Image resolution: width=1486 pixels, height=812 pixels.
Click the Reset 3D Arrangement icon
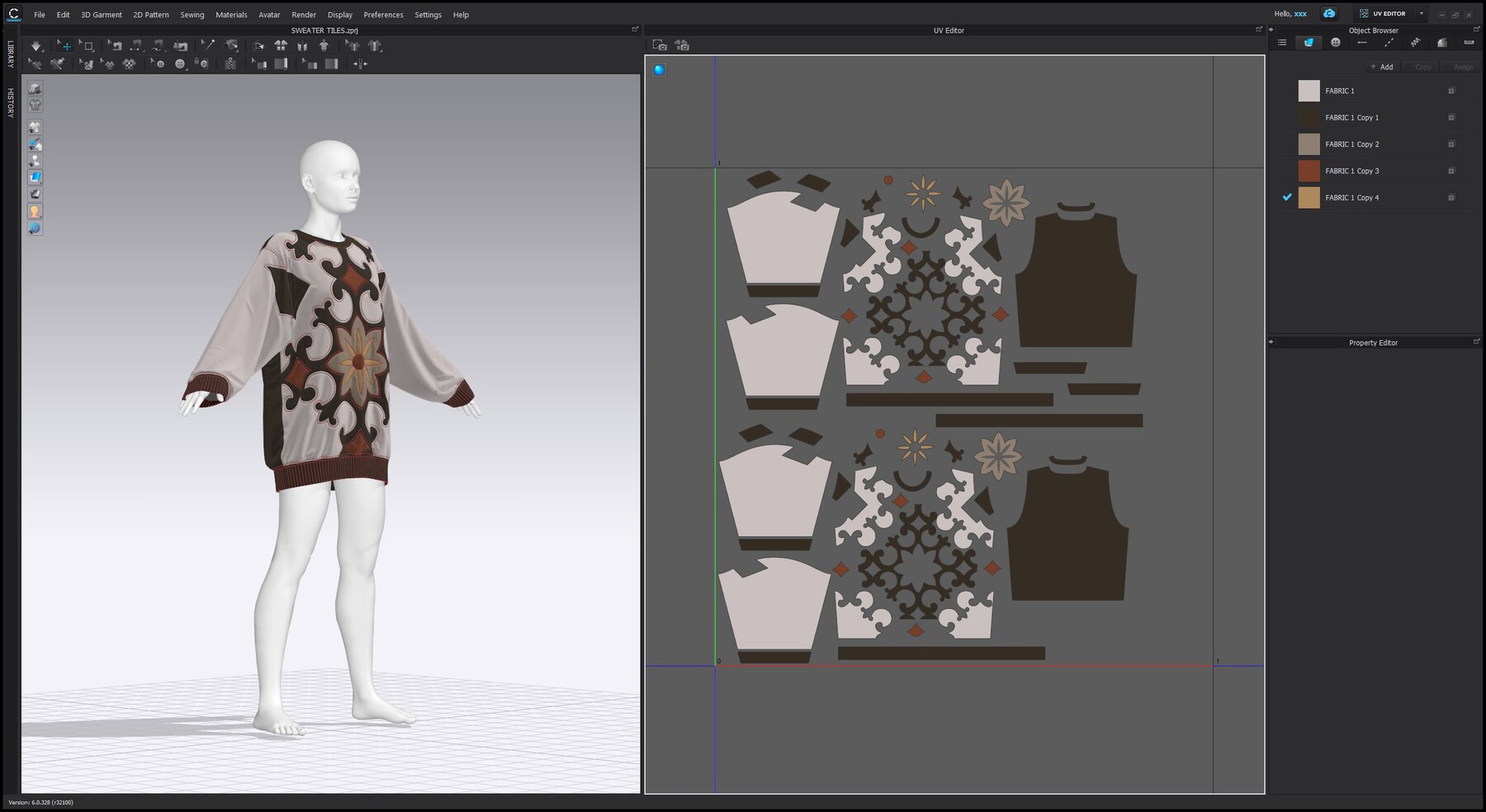[x=302, y=46]
